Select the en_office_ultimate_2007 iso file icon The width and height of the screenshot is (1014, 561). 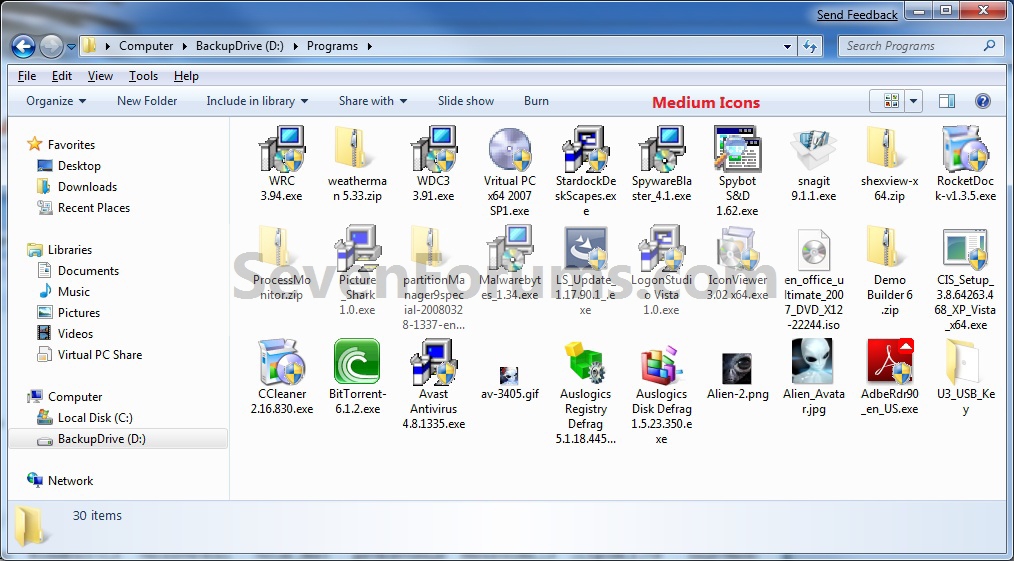[x=814, y=250]
